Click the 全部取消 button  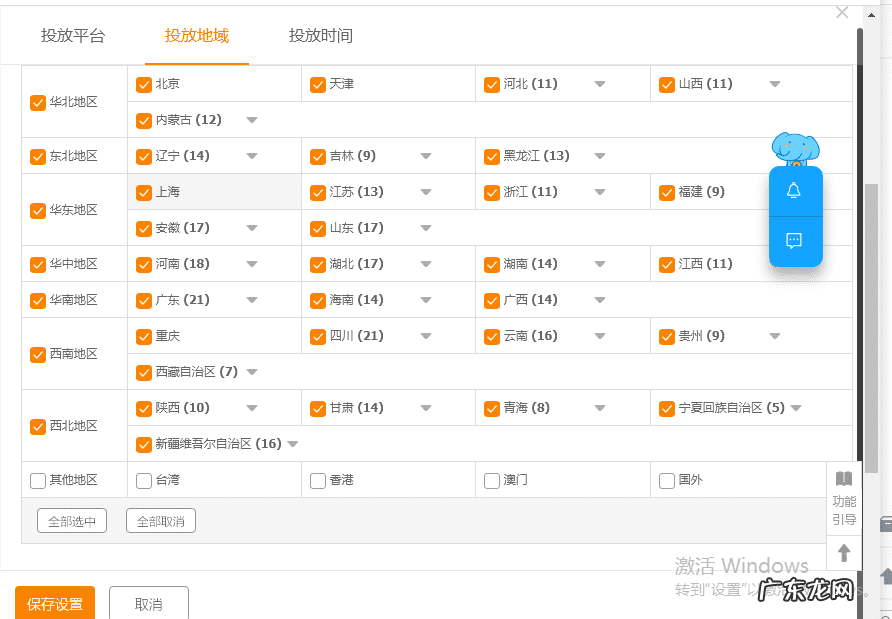coord(161,521)
